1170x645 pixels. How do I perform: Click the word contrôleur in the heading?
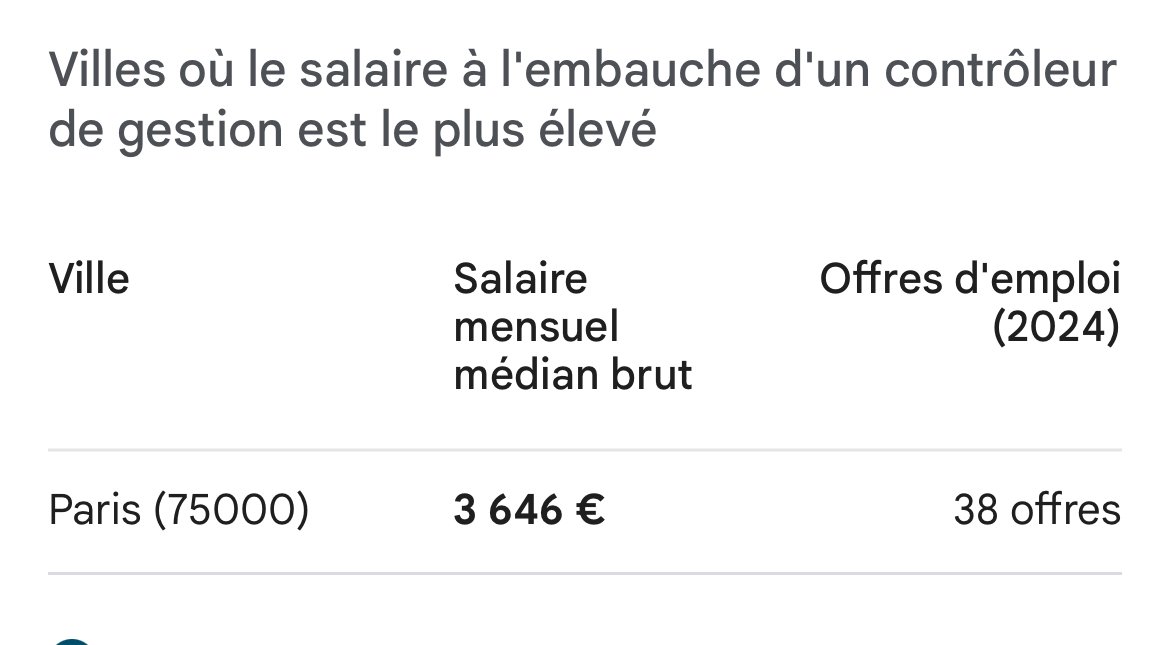tap(1001, 69)
